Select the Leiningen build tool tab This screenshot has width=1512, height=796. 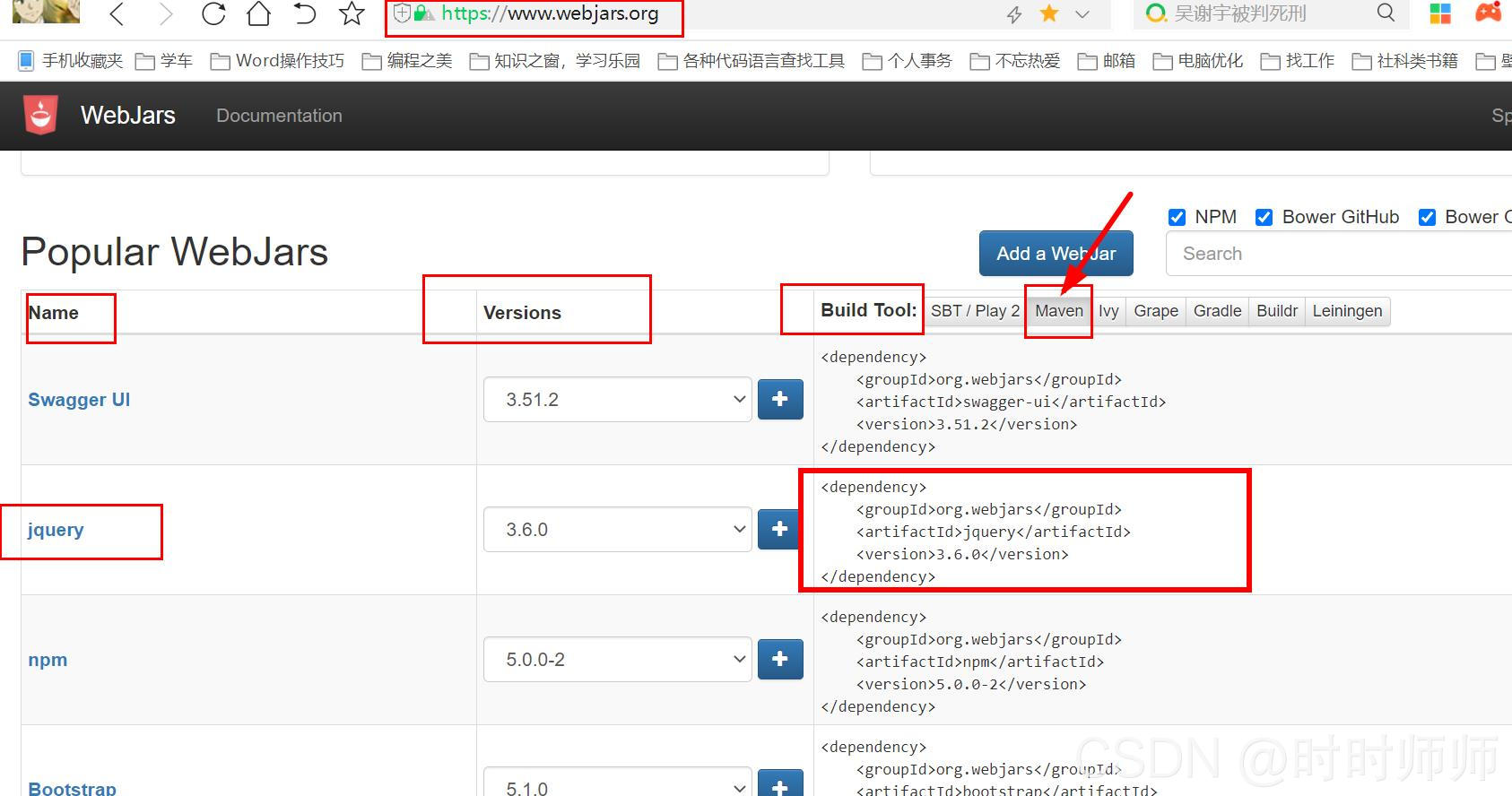tap(1347, 311)
